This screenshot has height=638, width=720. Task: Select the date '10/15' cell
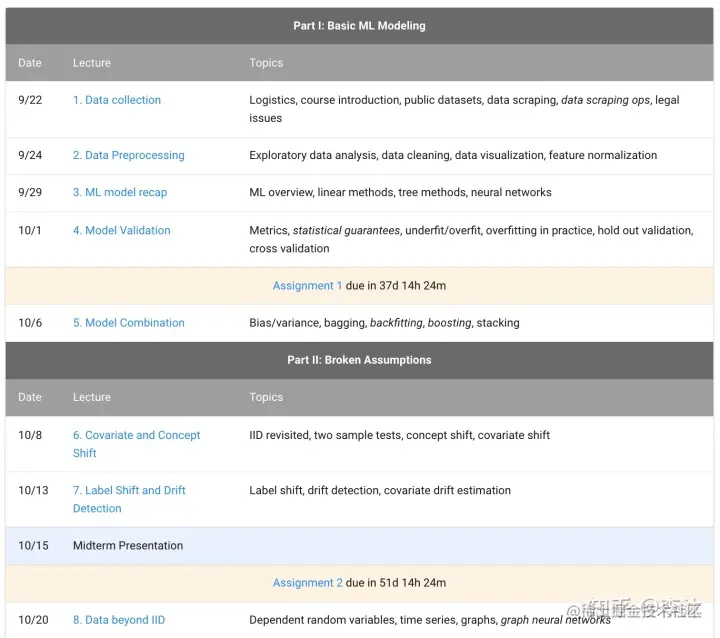(x=33, y=545)
